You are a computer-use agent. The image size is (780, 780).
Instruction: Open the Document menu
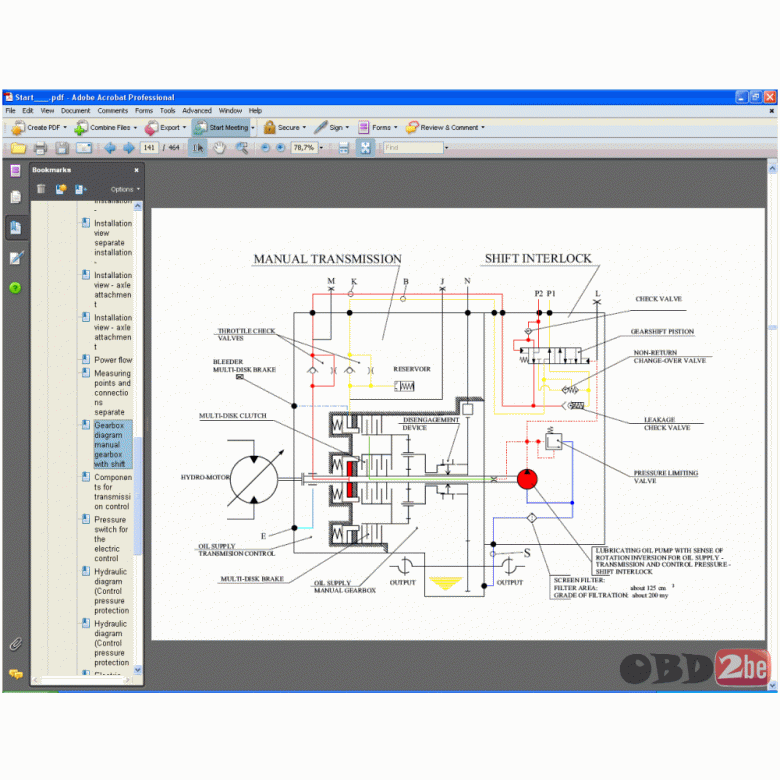tap(76, 111)
